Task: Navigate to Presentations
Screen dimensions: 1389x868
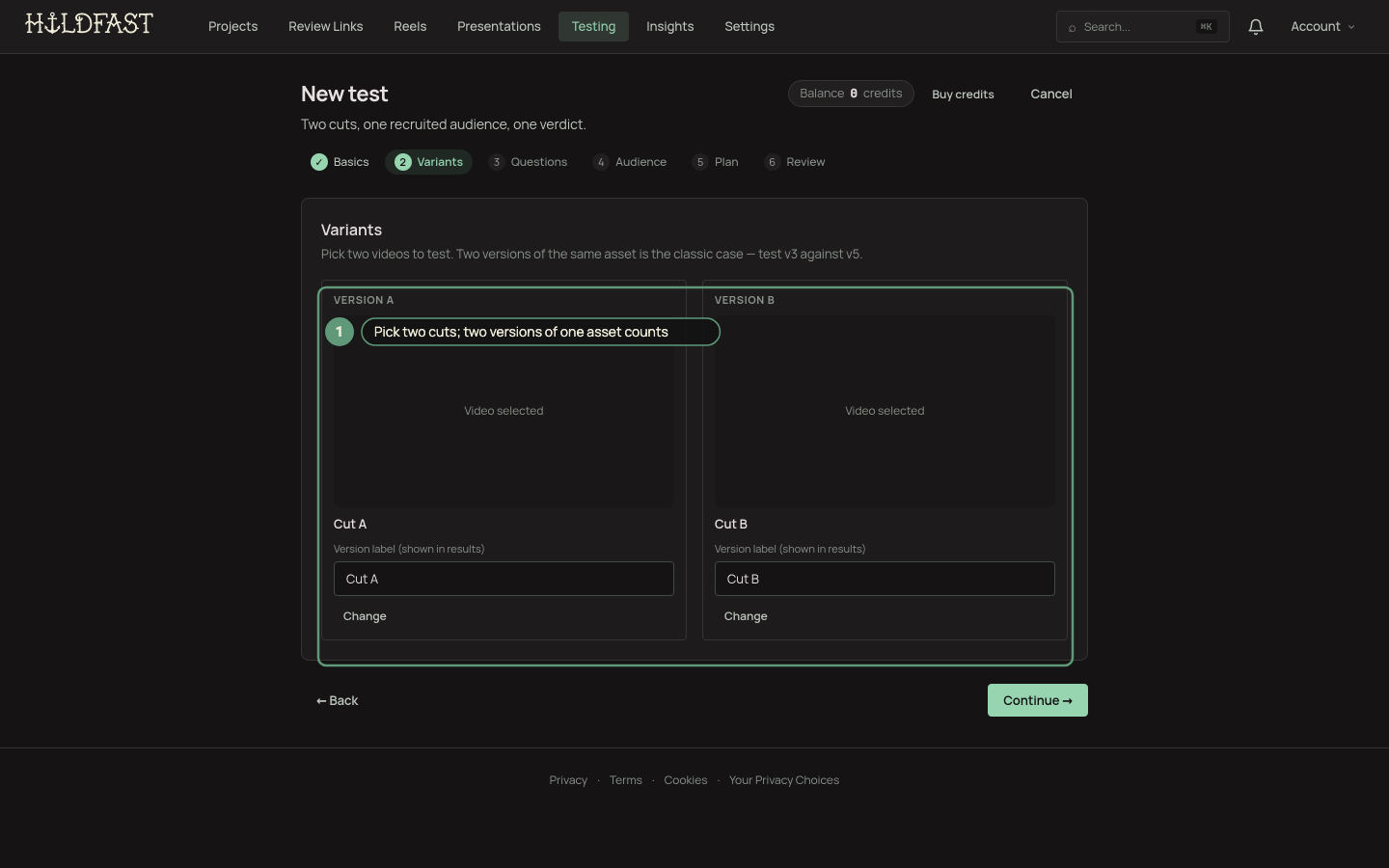Action: (x=499, y=27)
